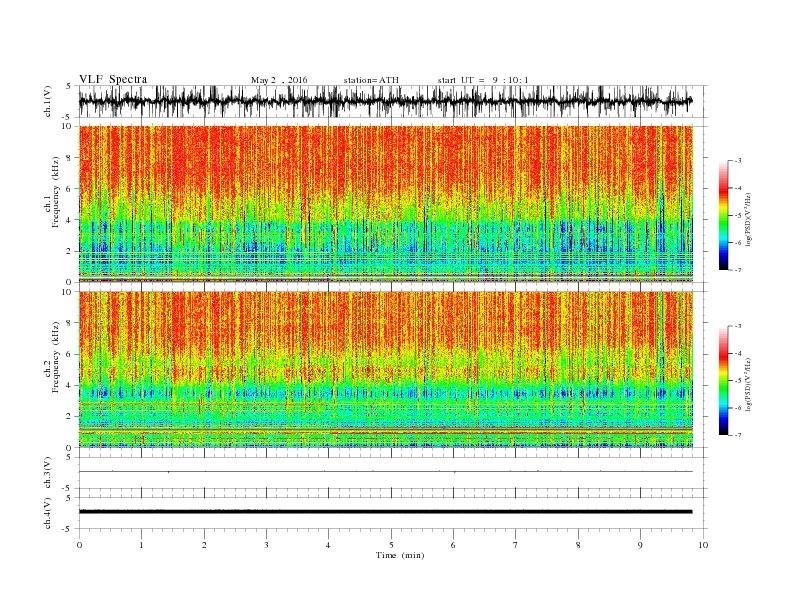Click the ch.1 spectrogram color bar

pyautogui.click(x=723, y=216)
